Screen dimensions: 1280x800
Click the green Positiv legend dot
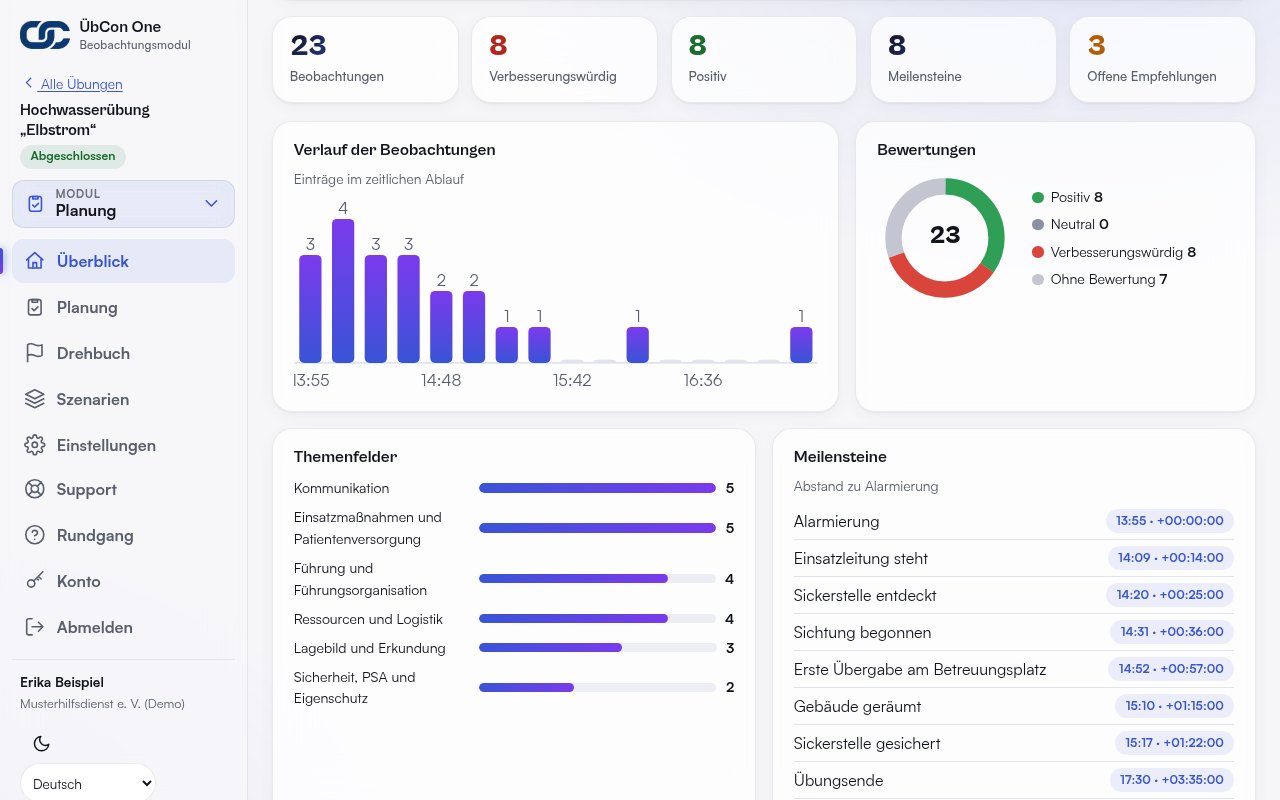(1038, 198)
